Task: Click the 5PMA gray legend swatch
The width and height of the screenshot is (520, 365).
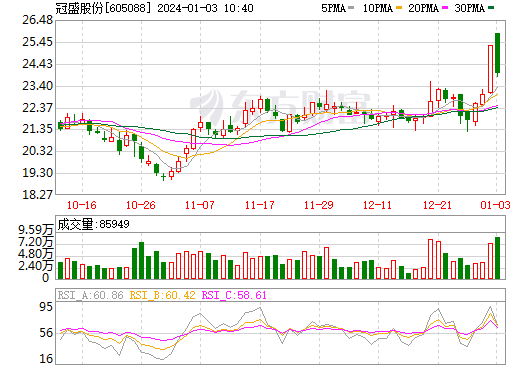Action: coord(351,8)
